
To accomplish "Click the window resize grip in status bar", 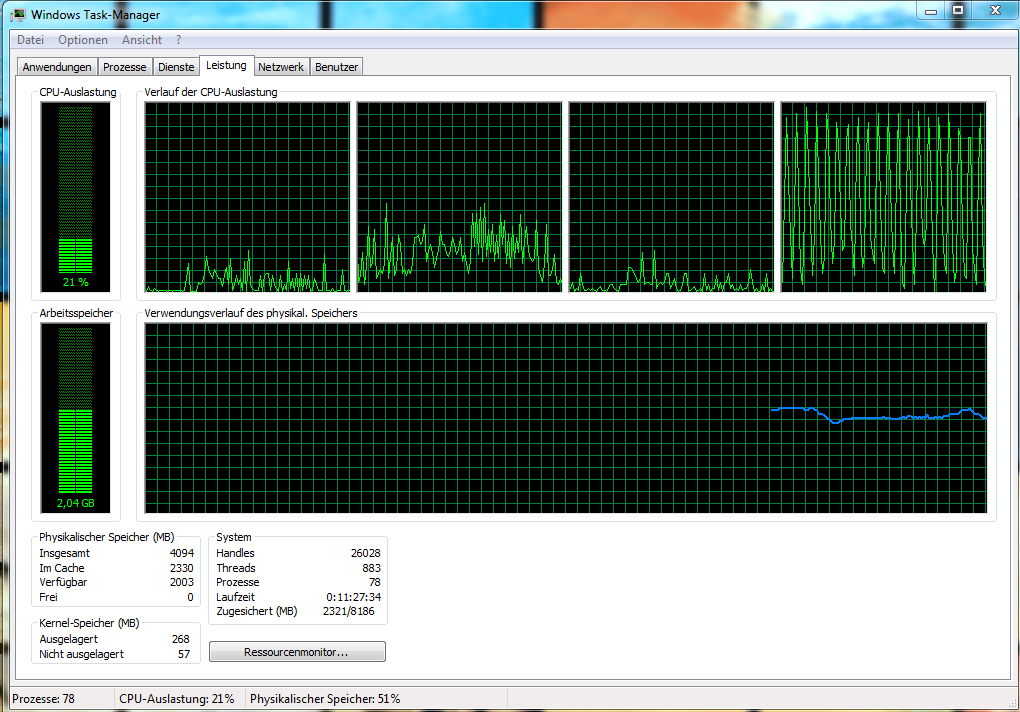I will [1012, 703].
